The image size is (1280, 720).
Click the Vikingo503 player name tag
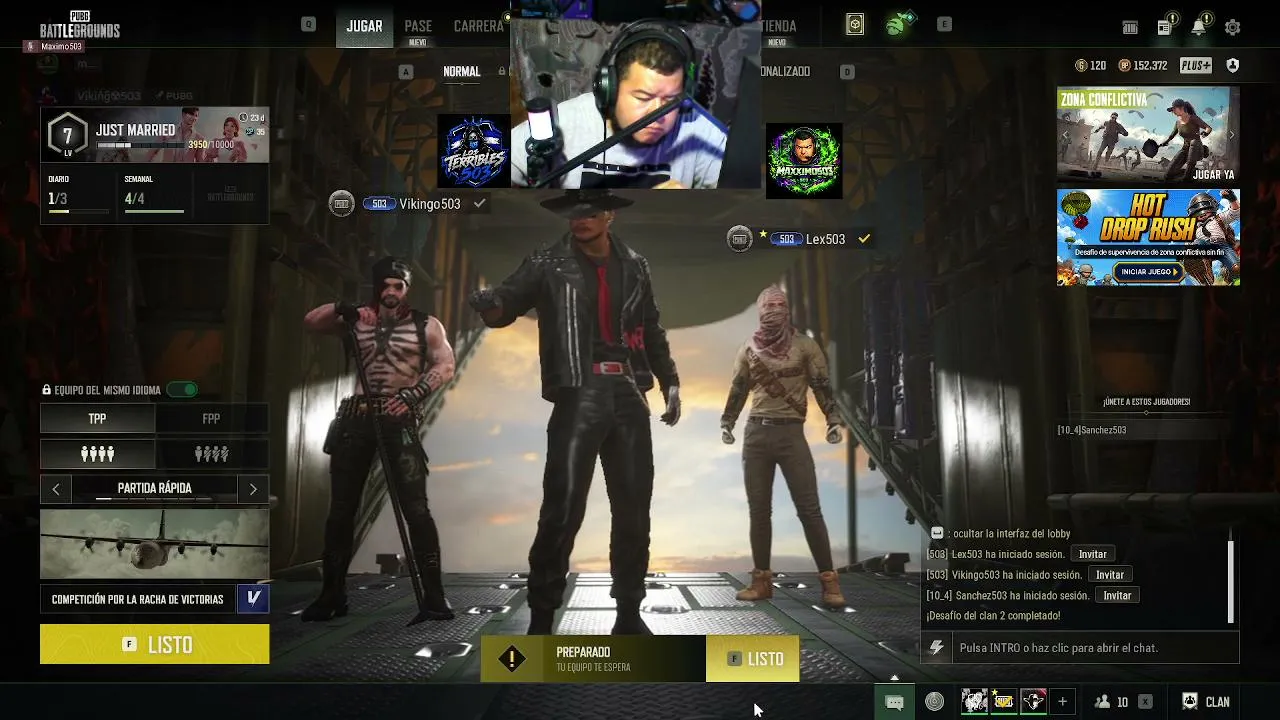[430, 204]
